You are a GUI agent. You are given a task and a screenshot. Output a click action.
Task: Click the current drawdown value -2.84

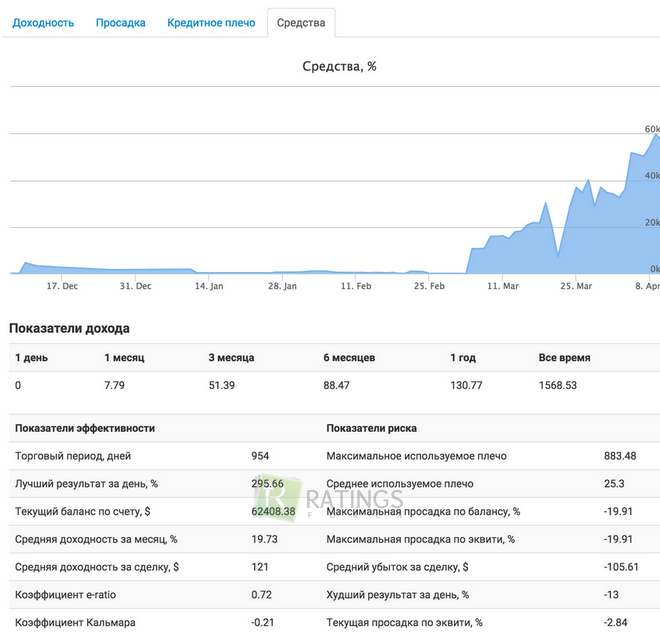coord(616,623)
